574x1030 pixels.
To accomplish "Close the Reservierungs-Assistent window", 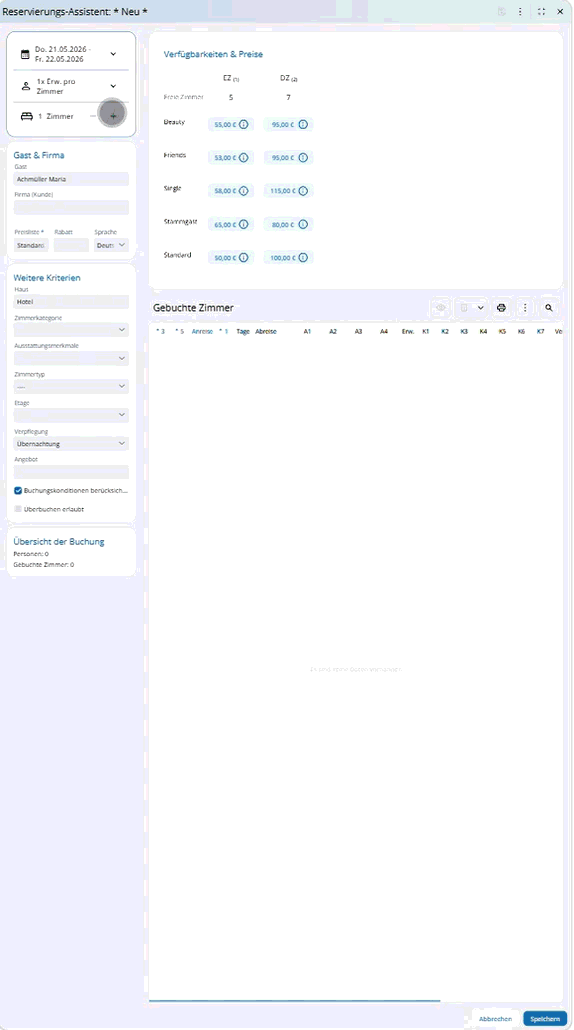I will coord(560,11).
